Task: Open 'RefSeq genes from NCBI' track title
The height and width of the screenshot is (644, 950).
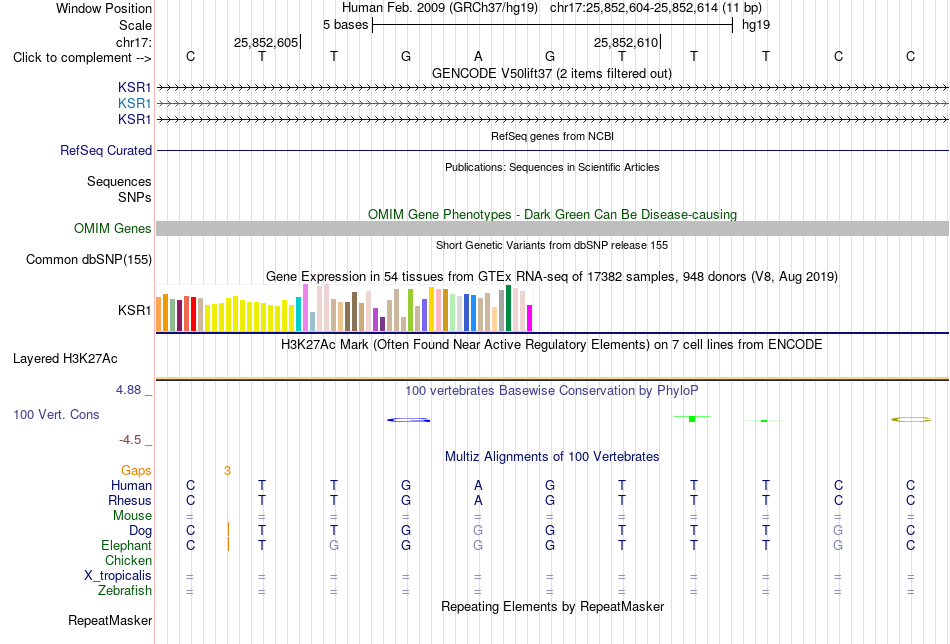Action: (x=553, y=136)
